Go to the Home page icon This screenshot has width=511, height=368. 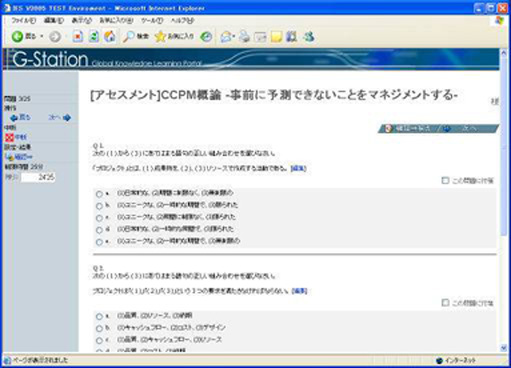tap(110, 37)
